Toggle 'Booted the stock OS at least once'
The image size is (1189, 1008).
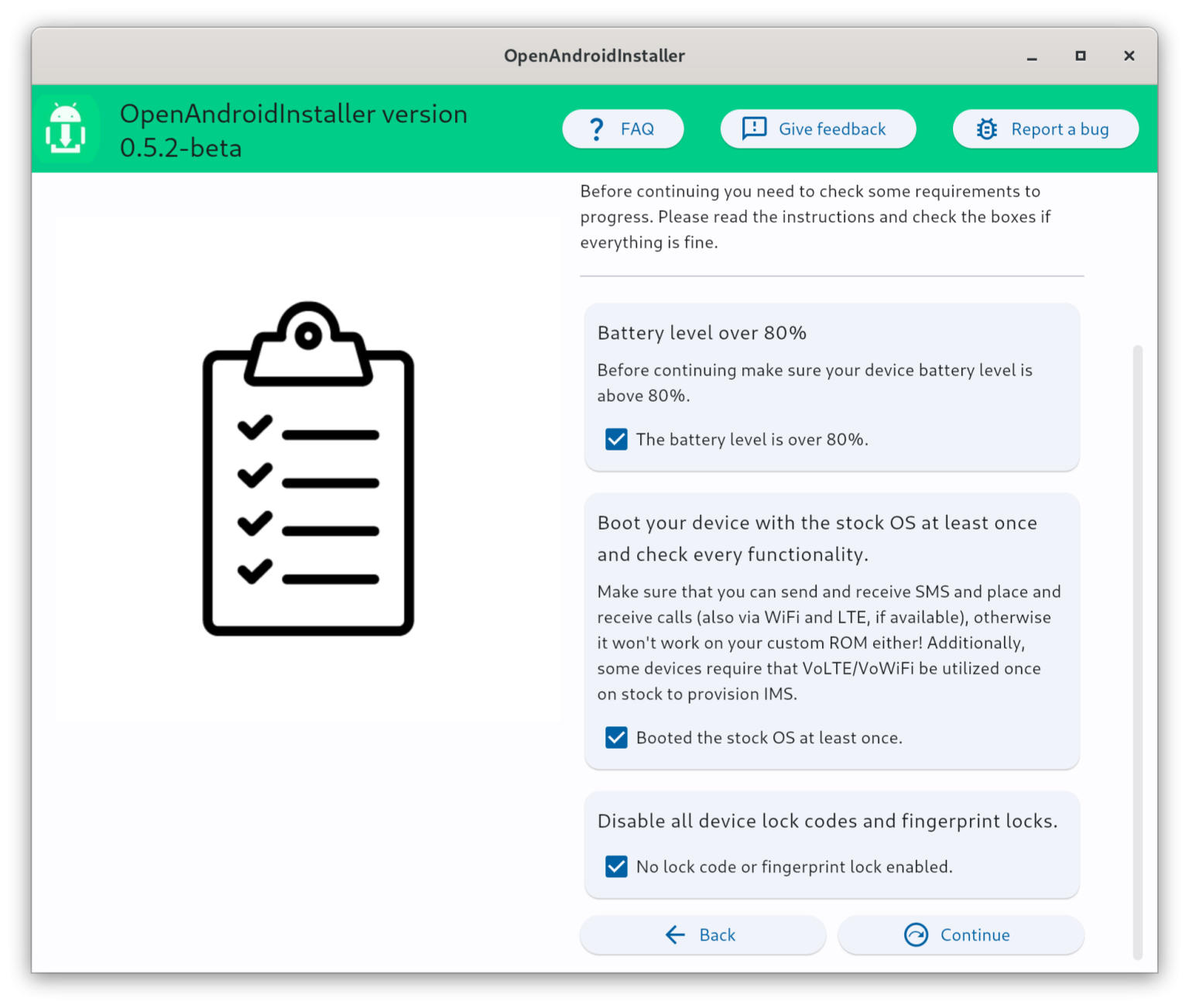[615, 737]
